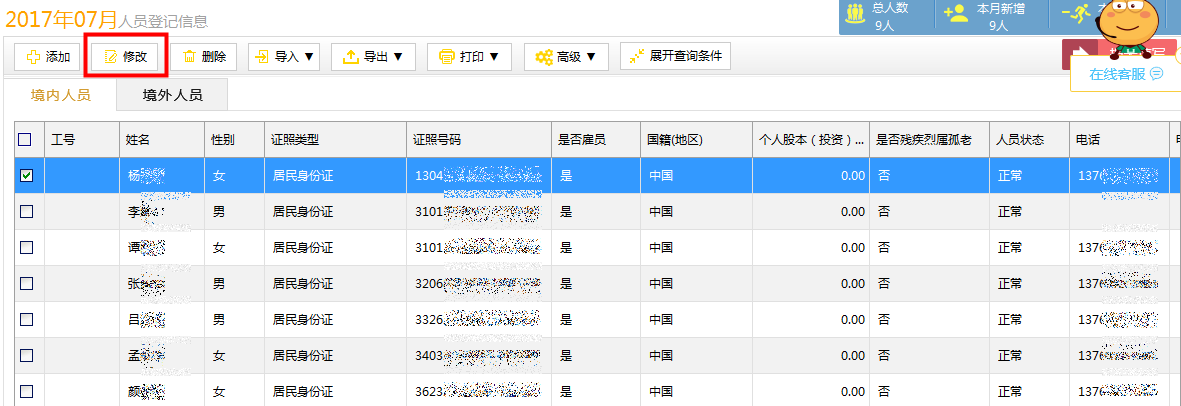Click the 导入 (Import) icon
The width and height of the screenshot is (1181, 406).
point(262,57)
